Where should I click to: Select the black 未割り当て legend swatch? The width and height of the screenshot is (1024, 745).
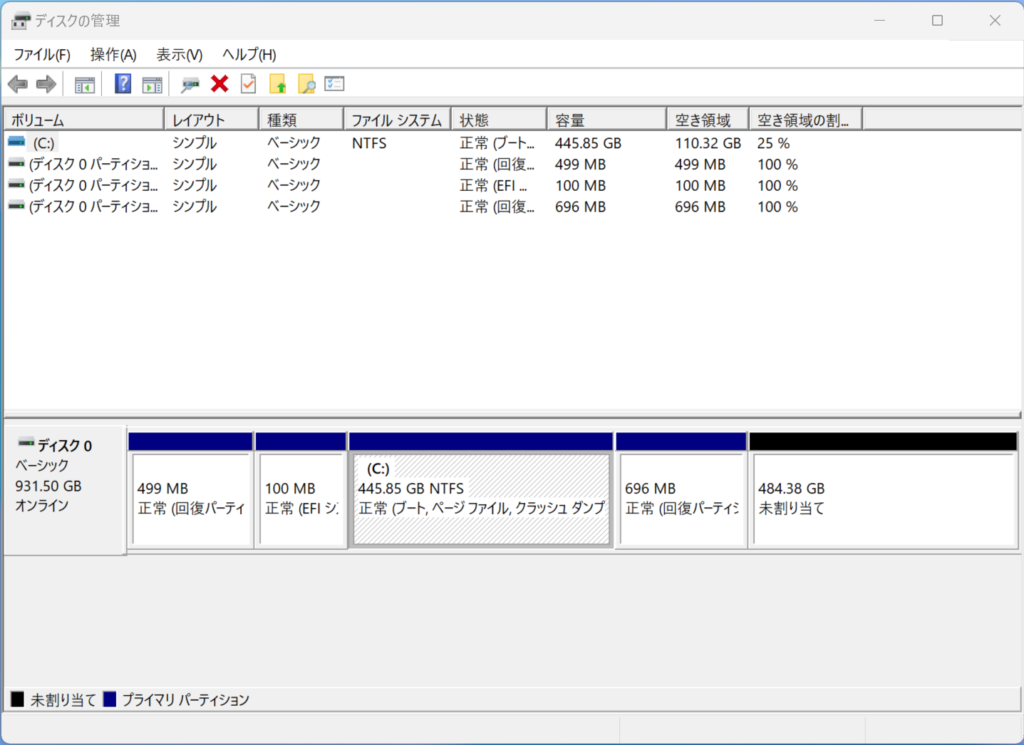point(18,699)
